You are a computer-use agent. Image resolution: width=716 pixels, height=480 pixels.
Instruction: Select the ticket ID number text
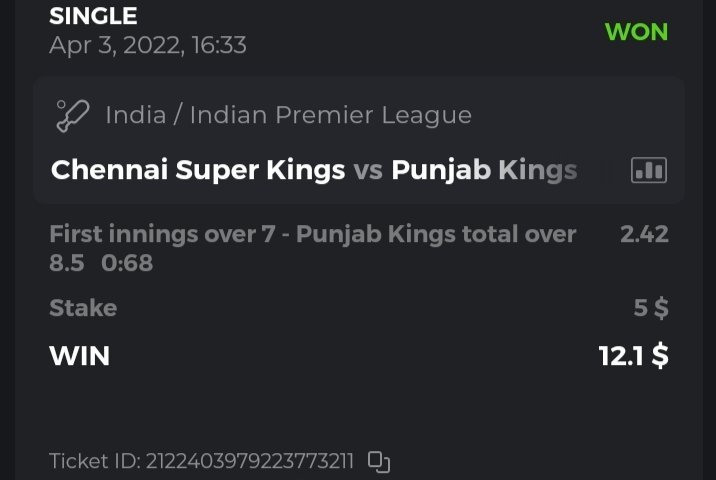pyautogui.click(x=250, y=461)
